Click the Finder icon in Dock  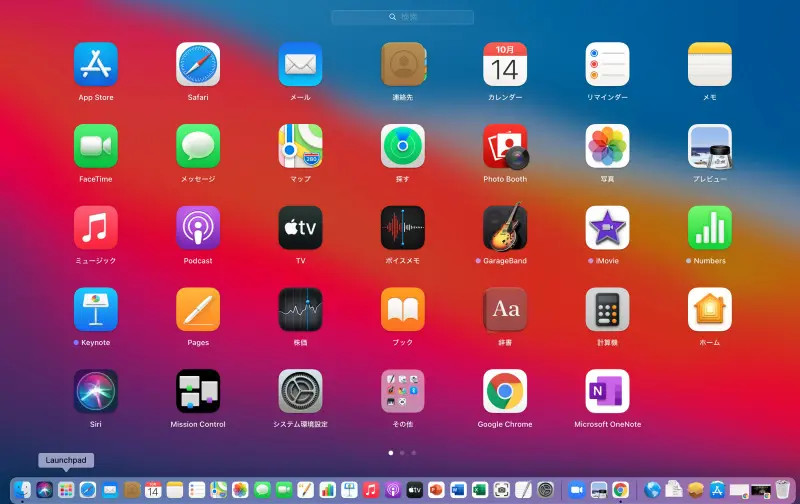click(23, 489)
